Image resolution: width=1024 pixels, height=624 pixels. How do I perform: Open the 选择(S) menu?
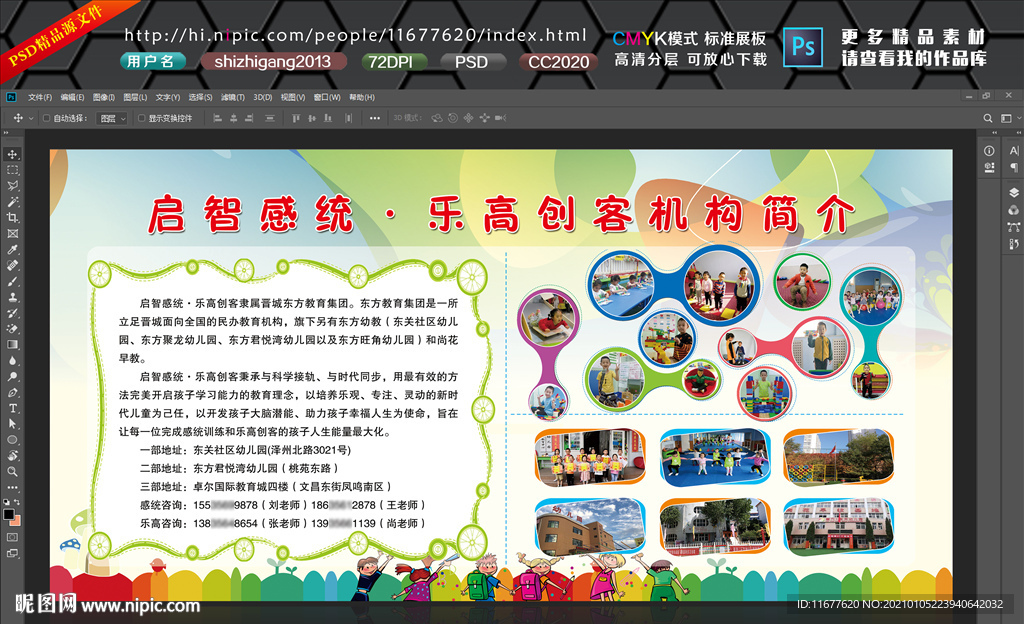coord(200,97)
